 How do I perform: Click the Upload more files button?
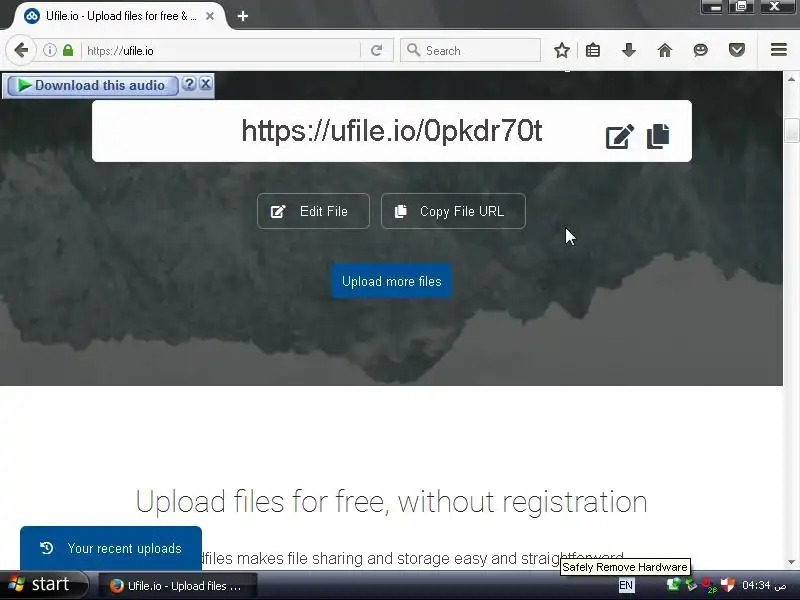391,281
